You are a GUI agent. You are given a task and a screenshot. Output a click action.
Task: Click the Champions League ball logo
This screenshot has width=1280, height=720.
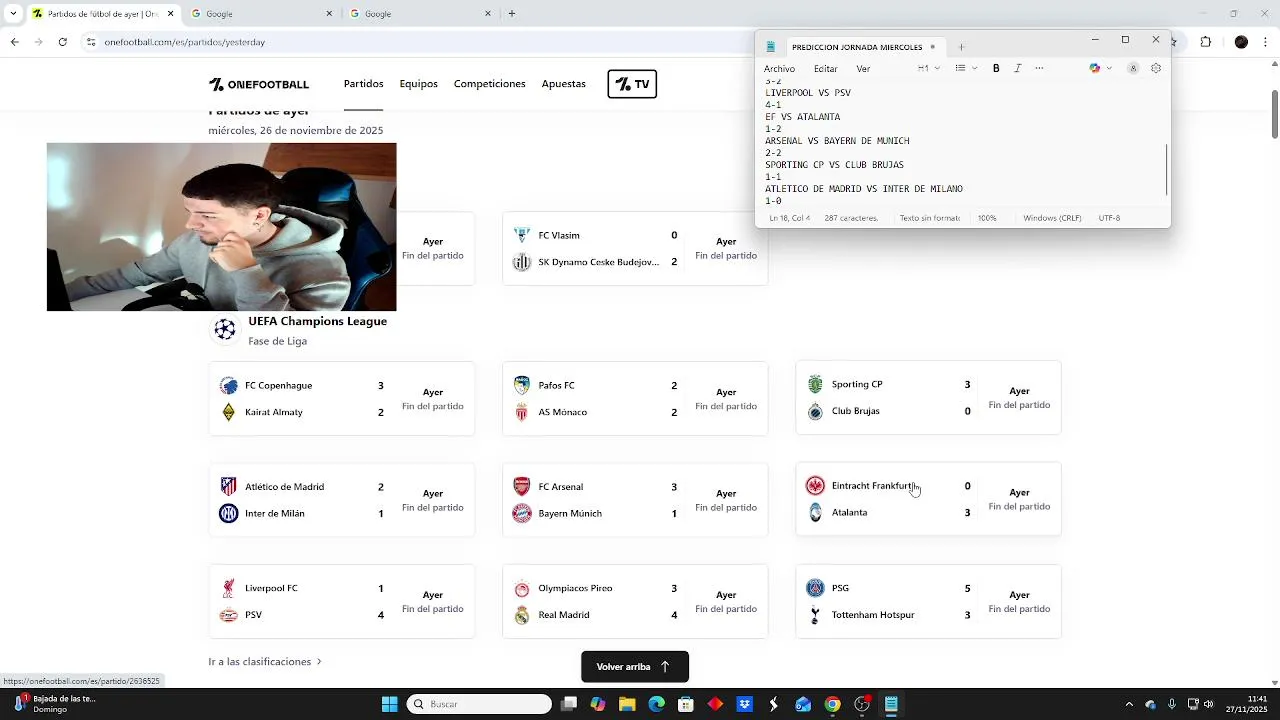click(225, 329)
